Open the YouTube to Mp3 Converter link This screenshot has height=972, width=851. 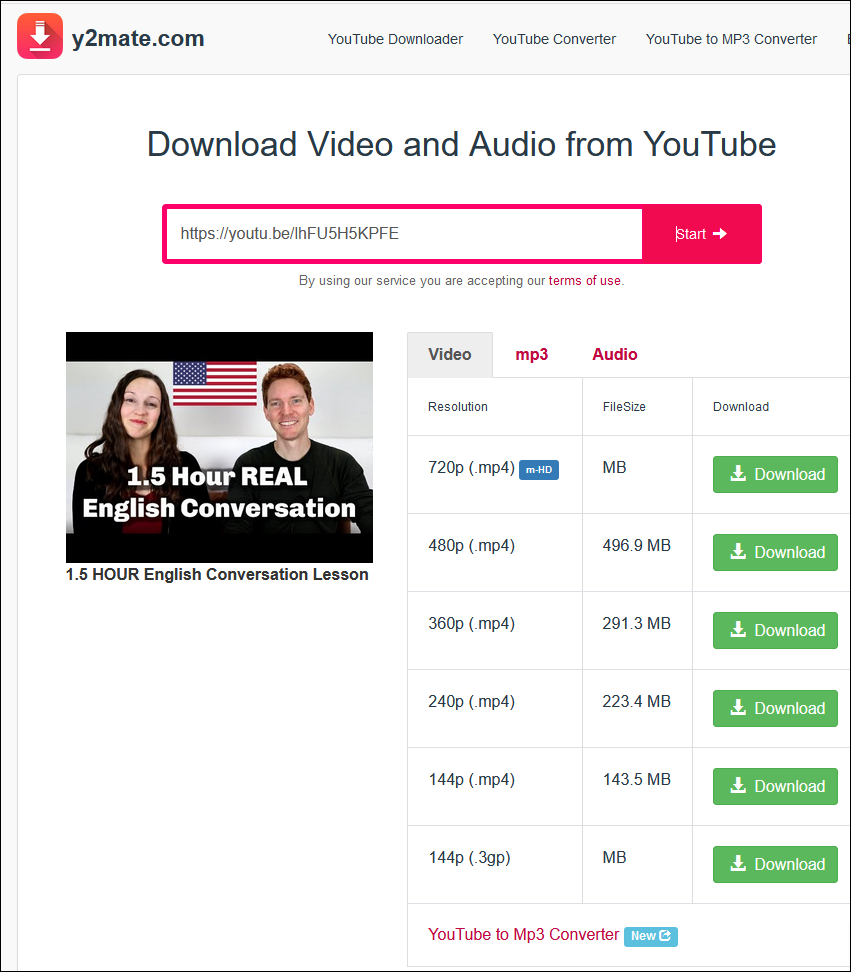click(x=523, y=935)
